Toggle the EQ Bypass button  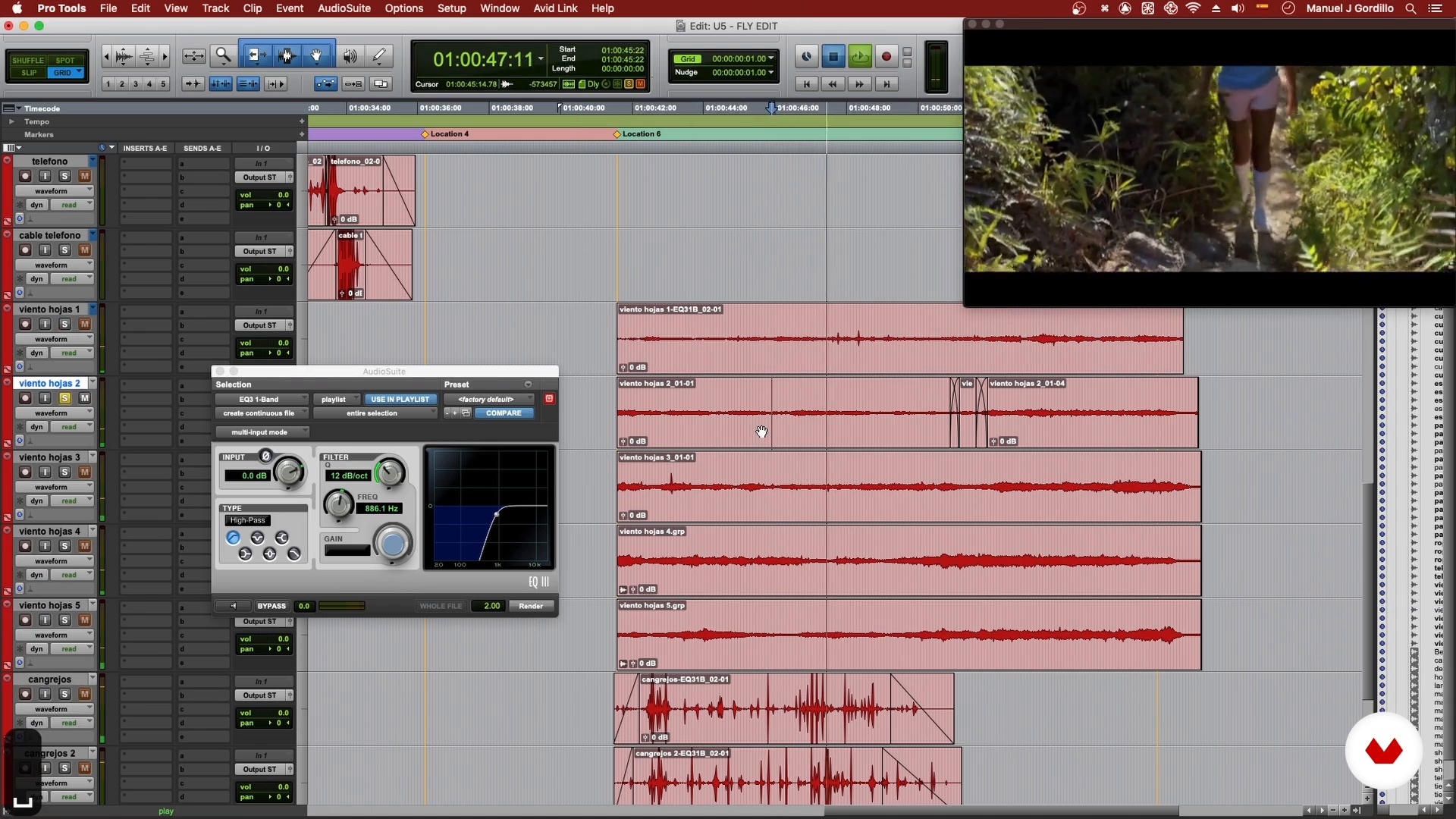pos(271,606)
